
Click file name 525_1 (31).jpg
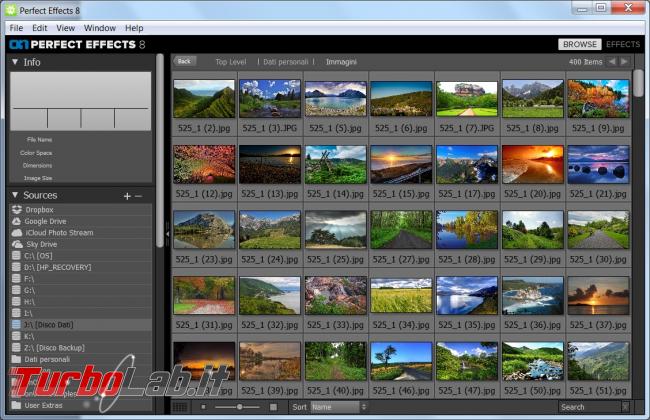coord(204,325)
